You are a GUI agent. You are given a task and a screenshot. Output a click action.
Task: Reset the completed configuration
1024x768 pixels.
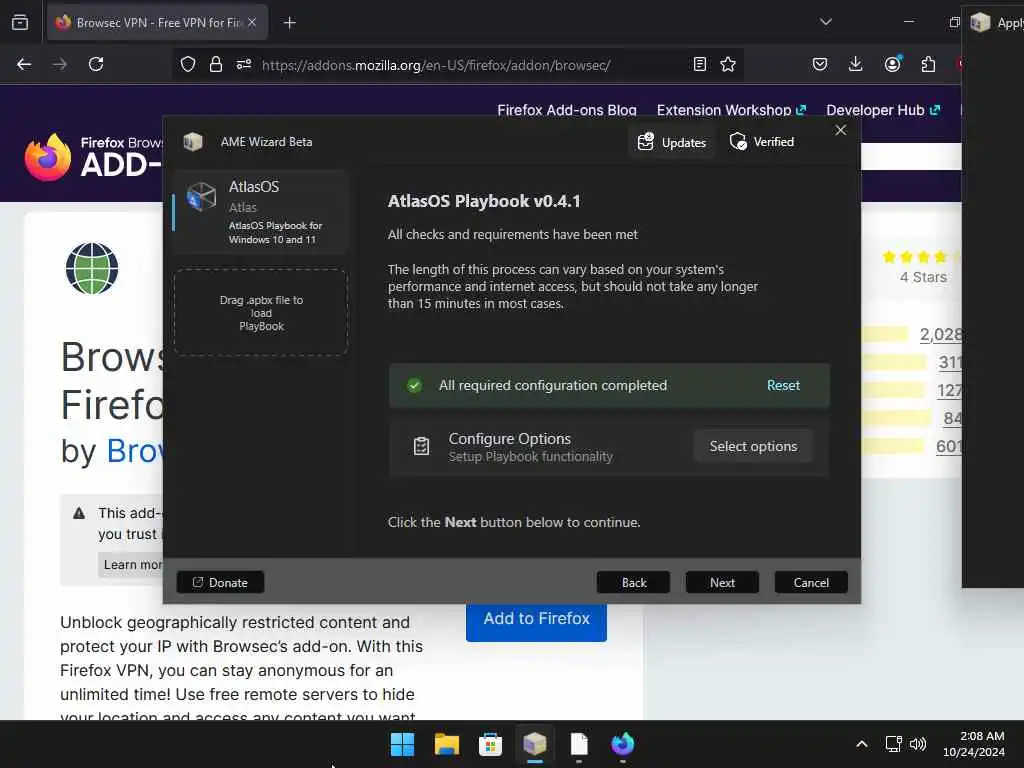pos(783,385)
